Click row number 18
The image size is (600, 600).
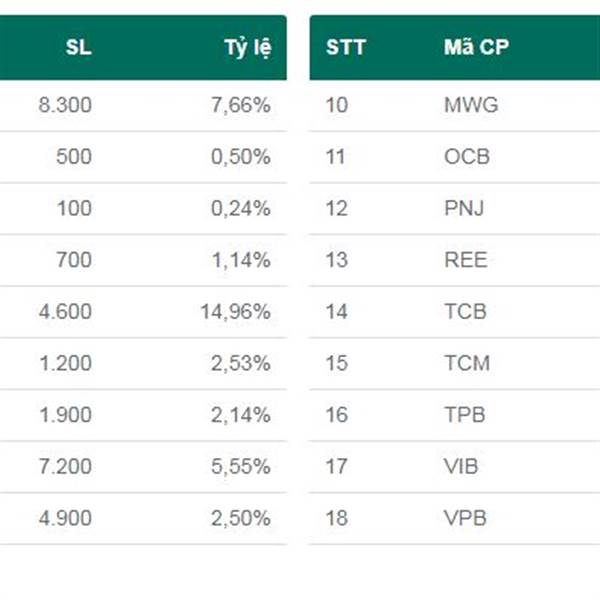pos(337,518)
